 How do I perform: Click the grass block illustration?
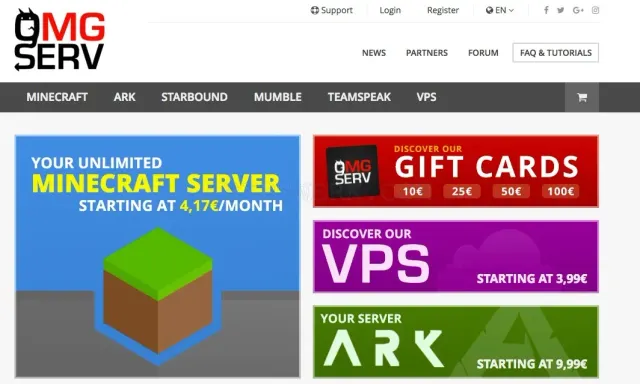tap(158, 290)
